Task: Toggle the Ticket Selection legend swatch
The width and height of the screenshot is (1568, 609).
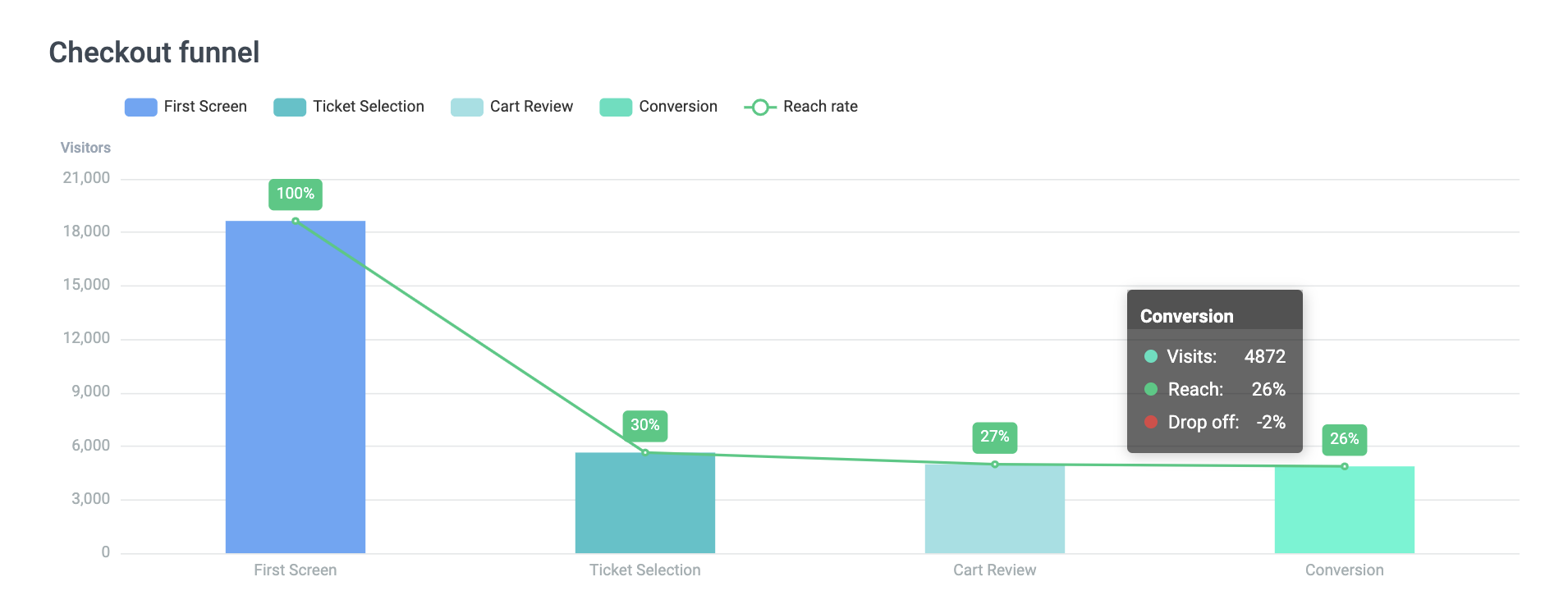Action: click(289, 108)
